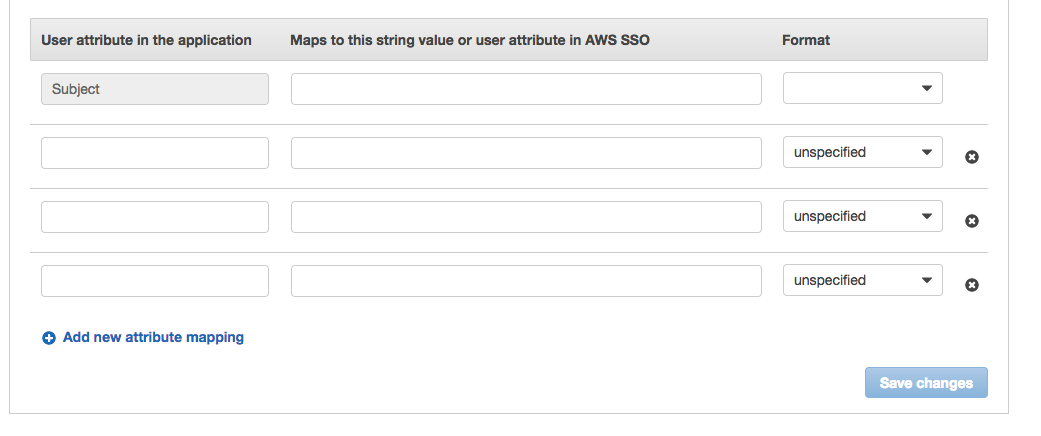Click the User attribute in the application header
The width and height of the screenshot is (1041, 436).
click(146, 40)
